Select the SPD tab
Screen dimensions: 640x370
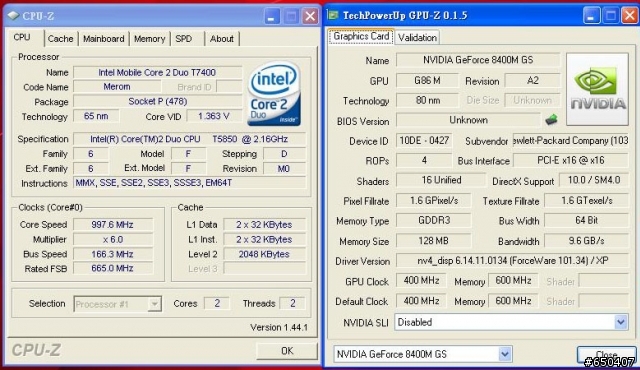point(184,39)
